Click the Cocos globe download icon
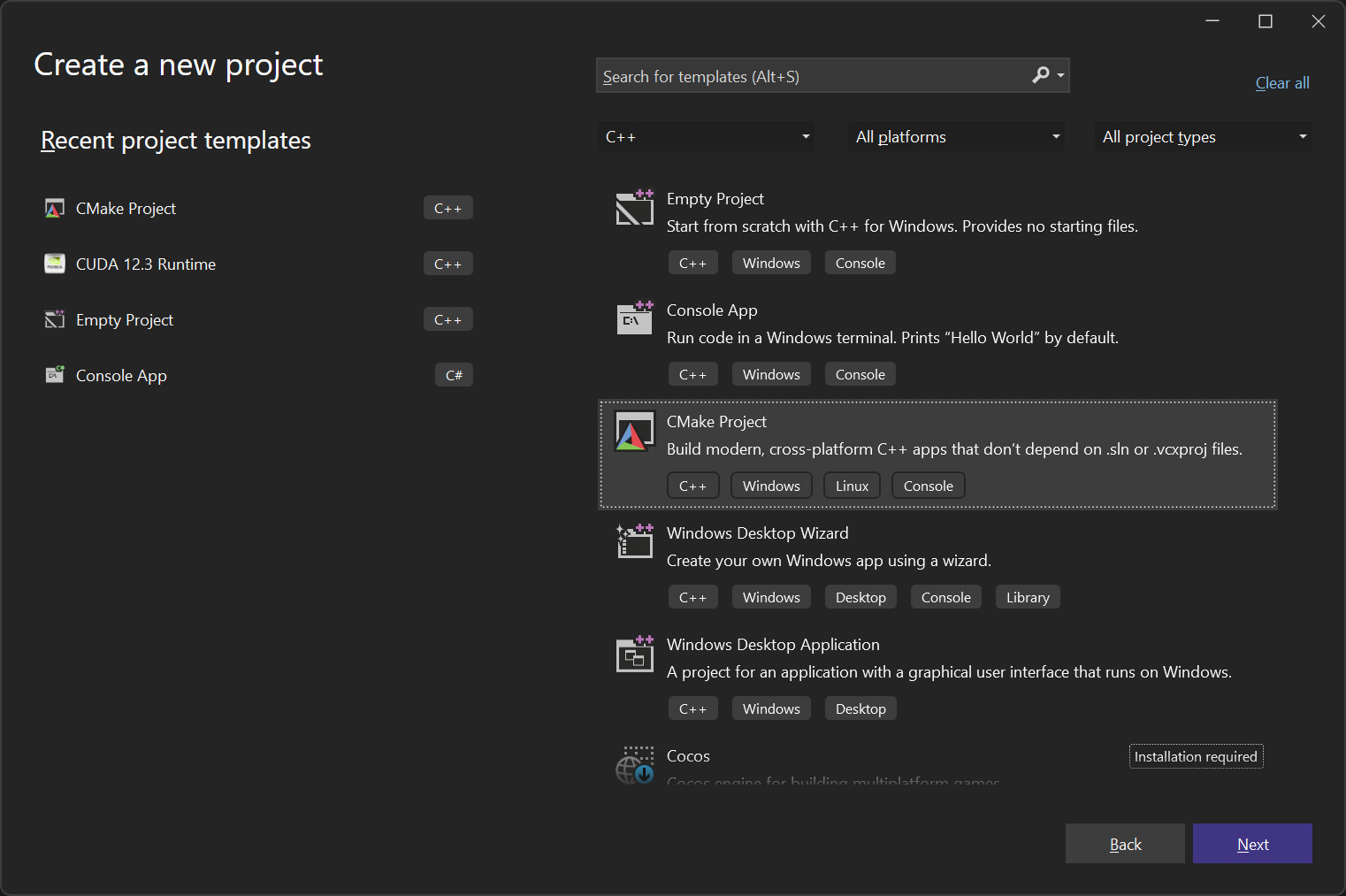Image resolution: width=1346 pixels, height=896 pixels. point(635,765)
